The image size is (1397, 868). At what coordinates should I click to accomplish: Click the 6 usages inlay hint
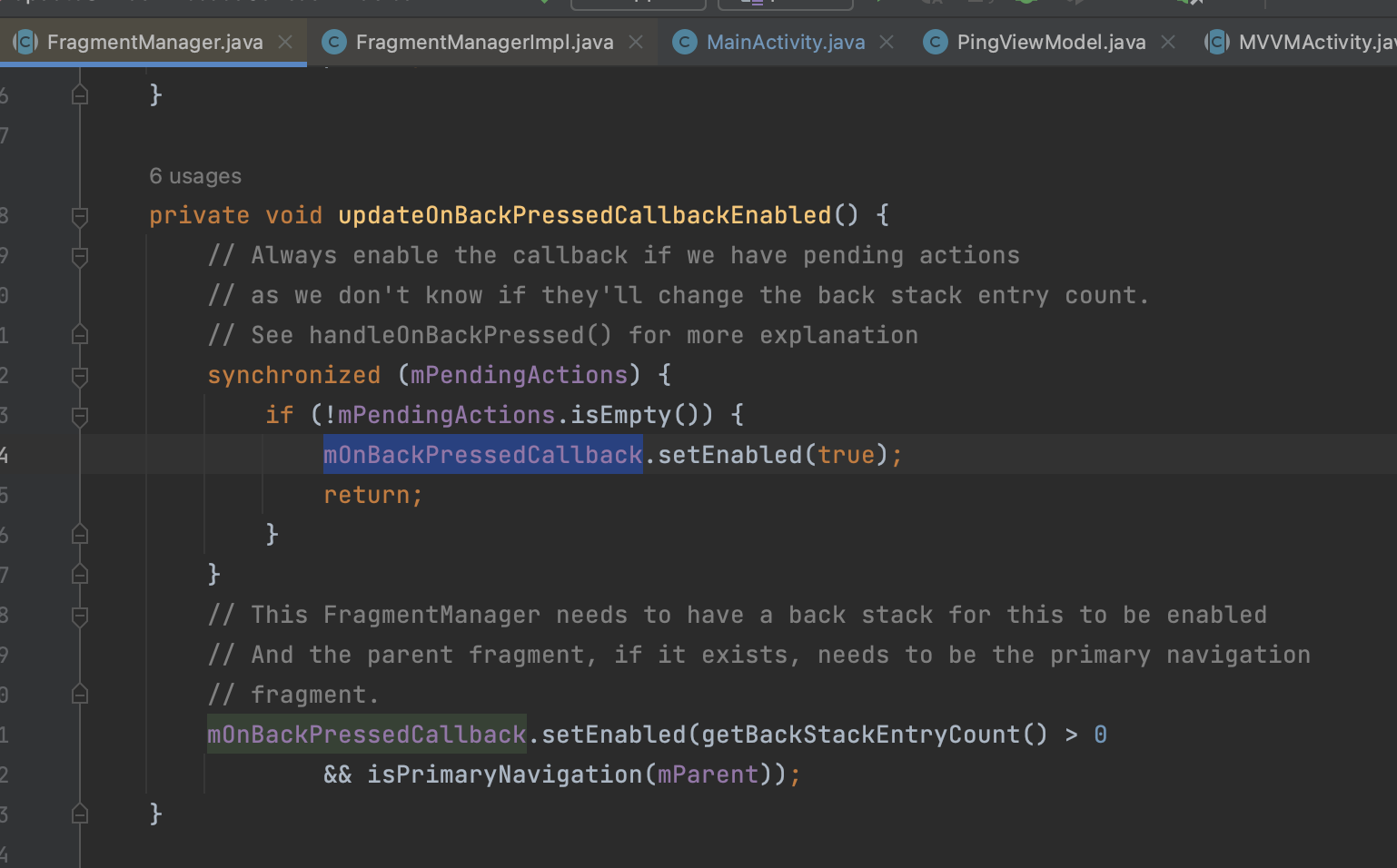click(195, 175)
